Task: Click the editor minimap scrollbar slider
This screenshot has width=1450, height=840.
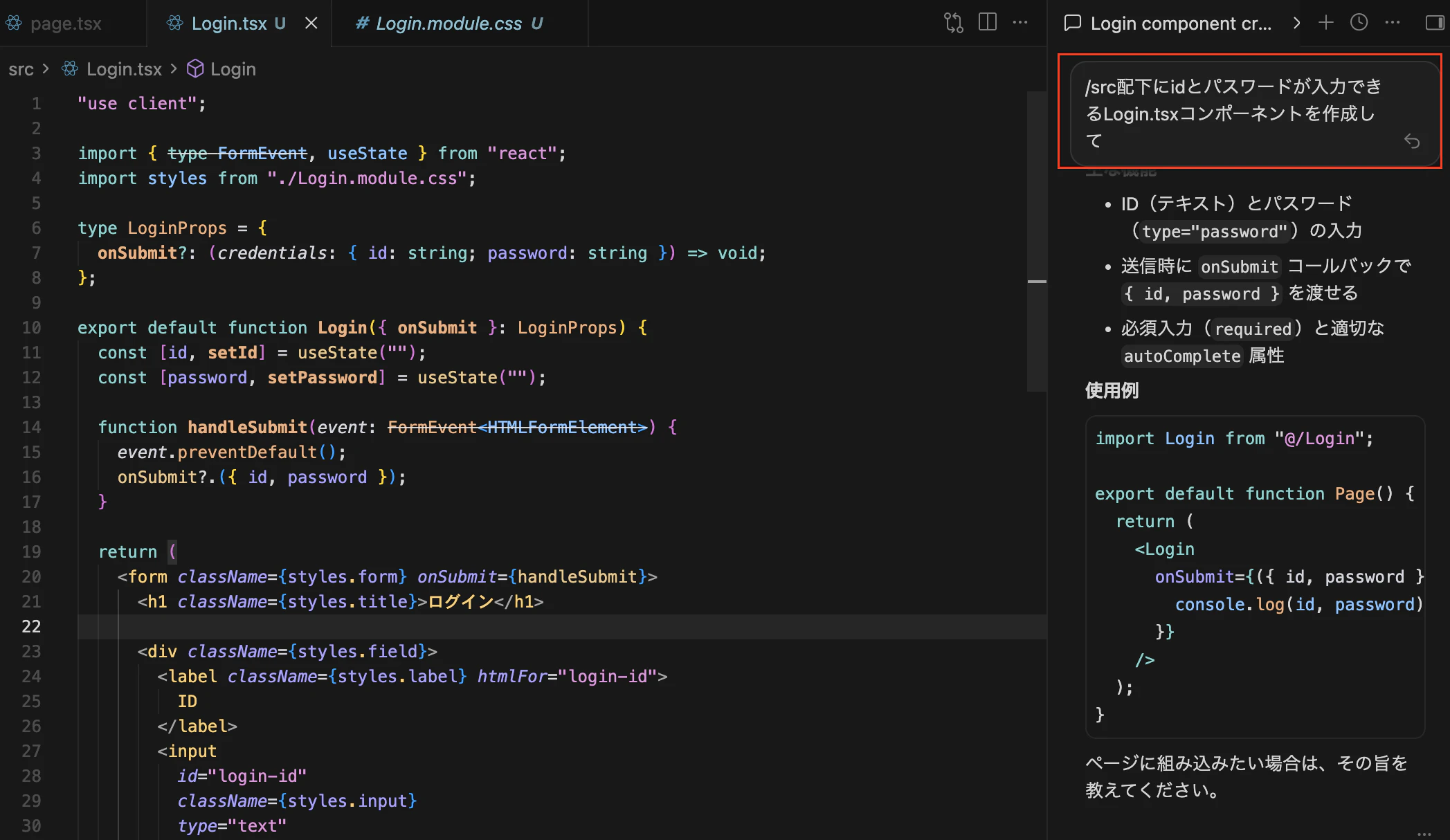Action: 1036,241
